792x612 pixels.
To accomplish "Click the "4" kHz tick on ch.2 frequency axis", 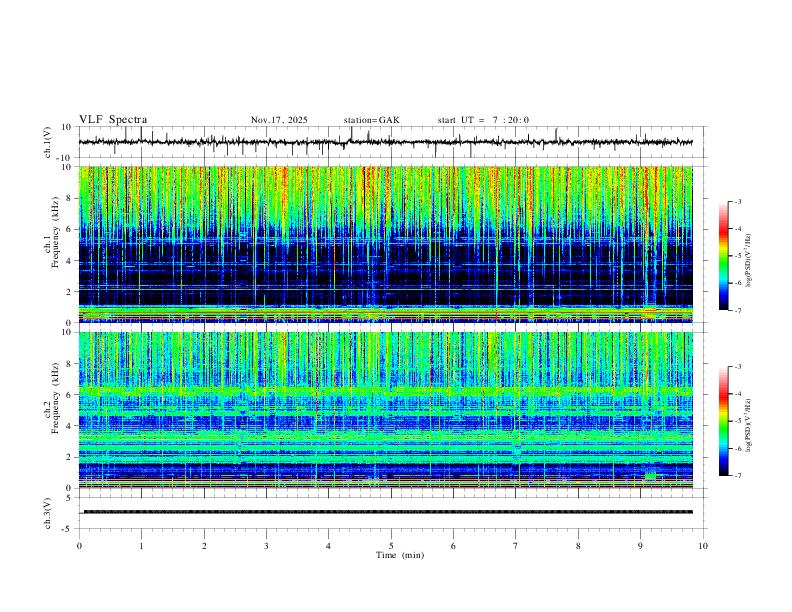I will (69, 426).
